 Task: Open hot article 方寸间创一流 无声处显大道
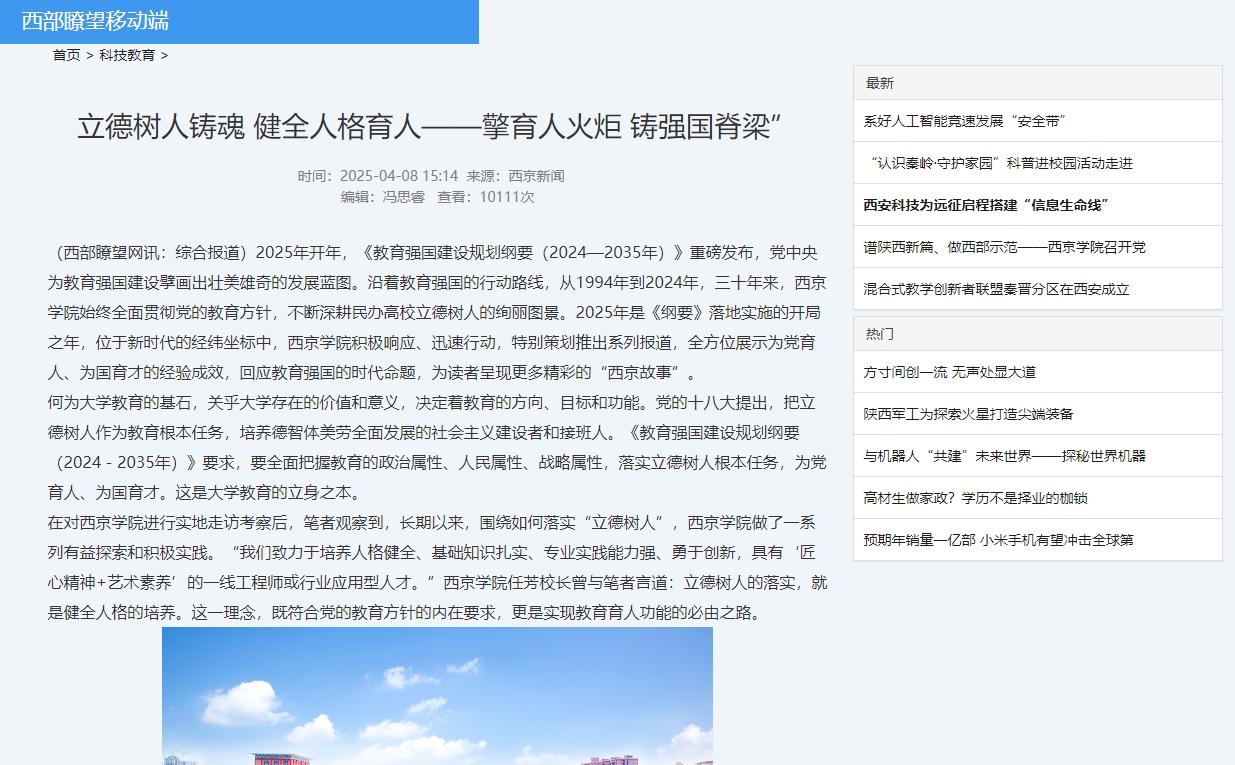pos(949,372)
